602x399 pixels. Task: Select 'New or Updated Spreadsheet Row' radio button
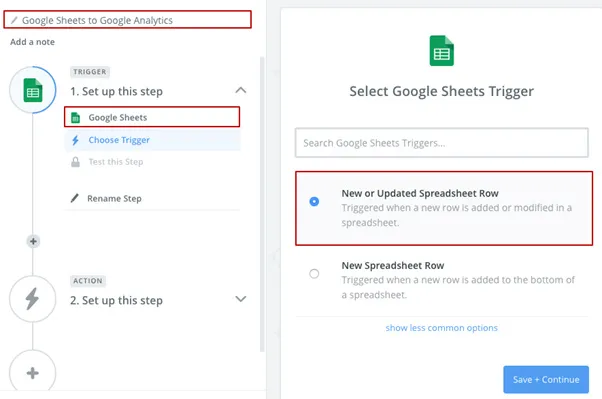[x=314, y=201]
